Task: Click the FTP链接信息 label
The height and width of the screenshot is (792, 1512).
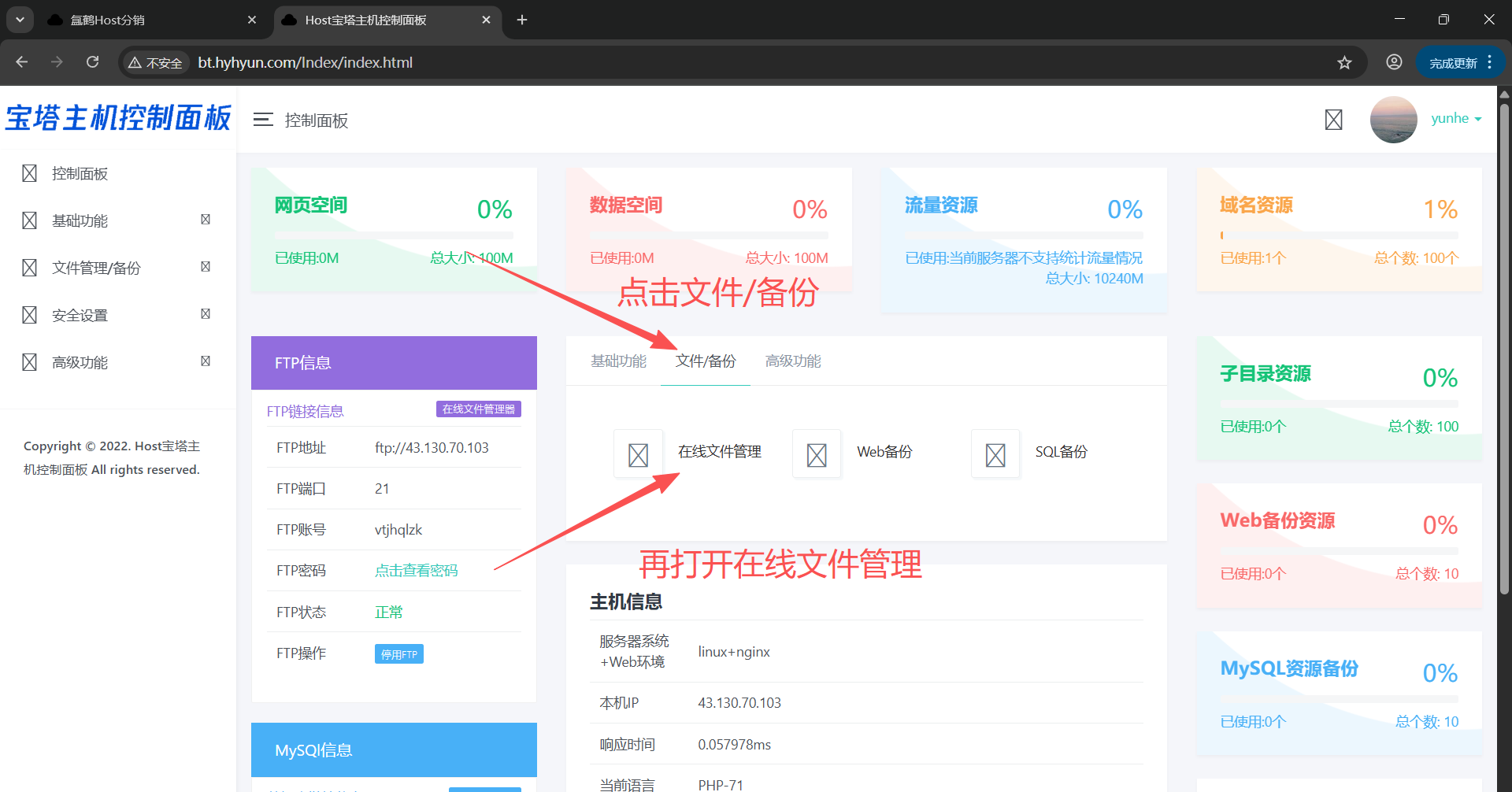Action: click(x=305, y=411)
